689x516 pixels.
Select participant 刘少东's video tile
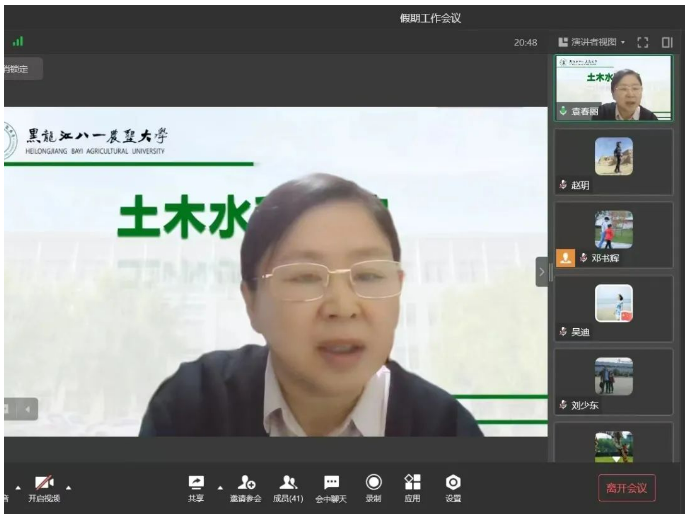pyautogui.click(x=613, y=381)
